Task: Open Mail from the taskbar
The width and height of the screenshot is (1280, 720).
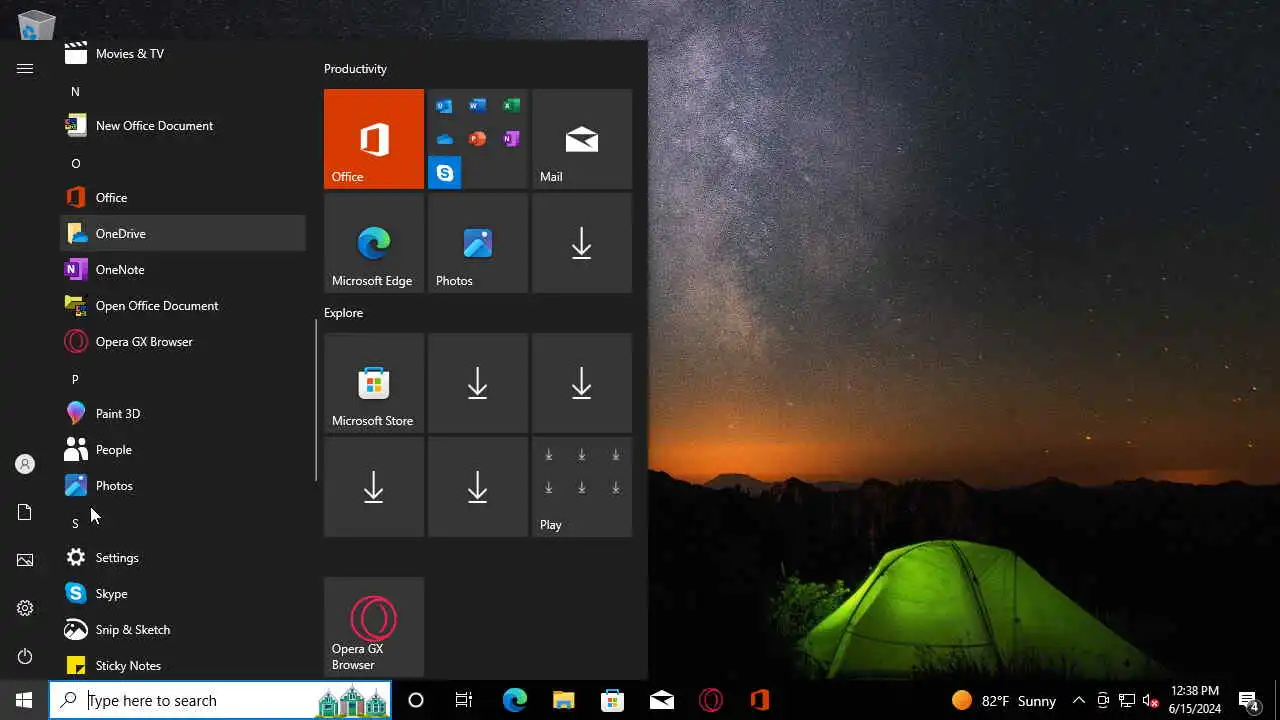Action: [661, 700]
